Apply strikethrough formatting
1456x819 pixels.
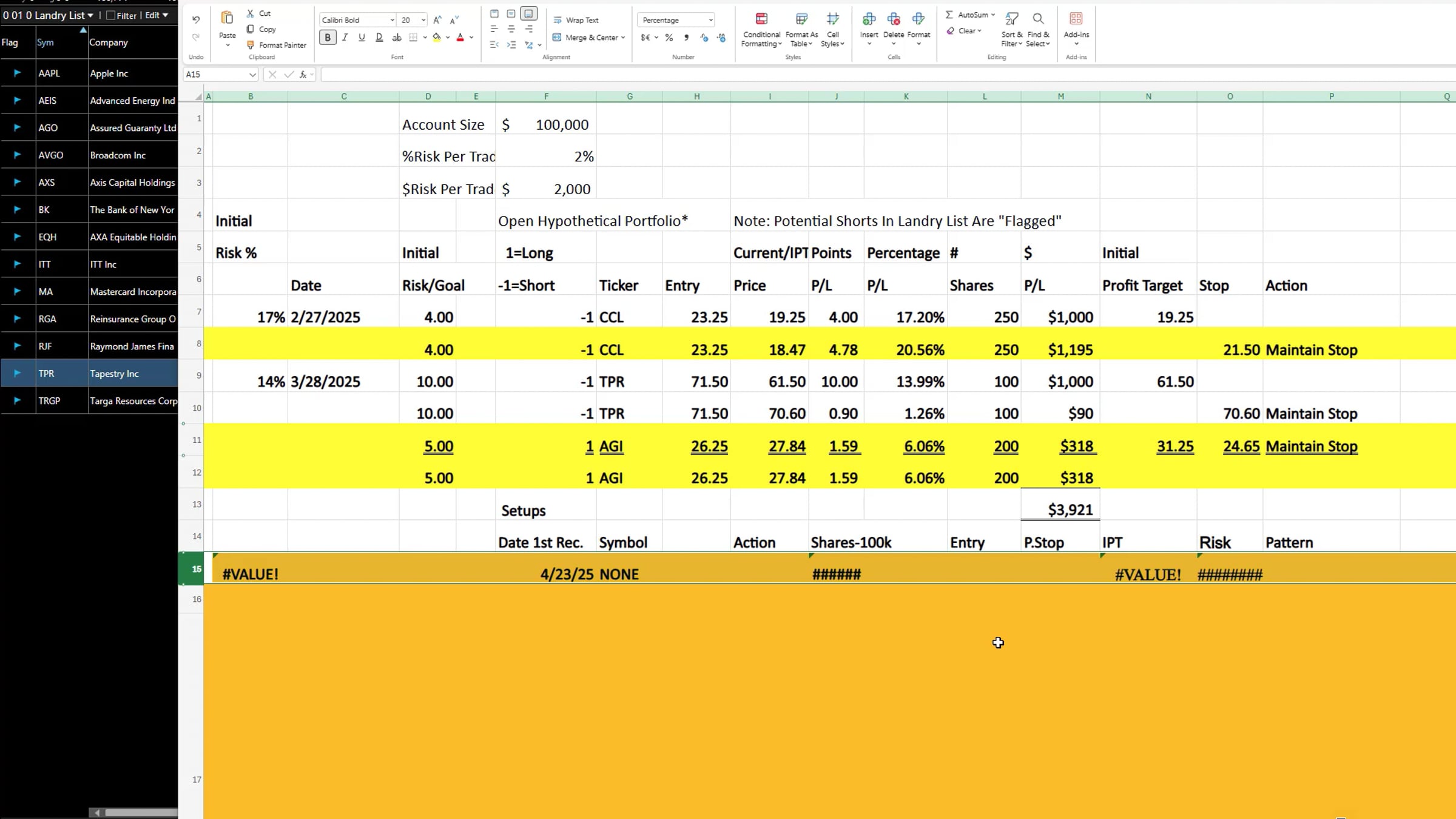(397, 38)
